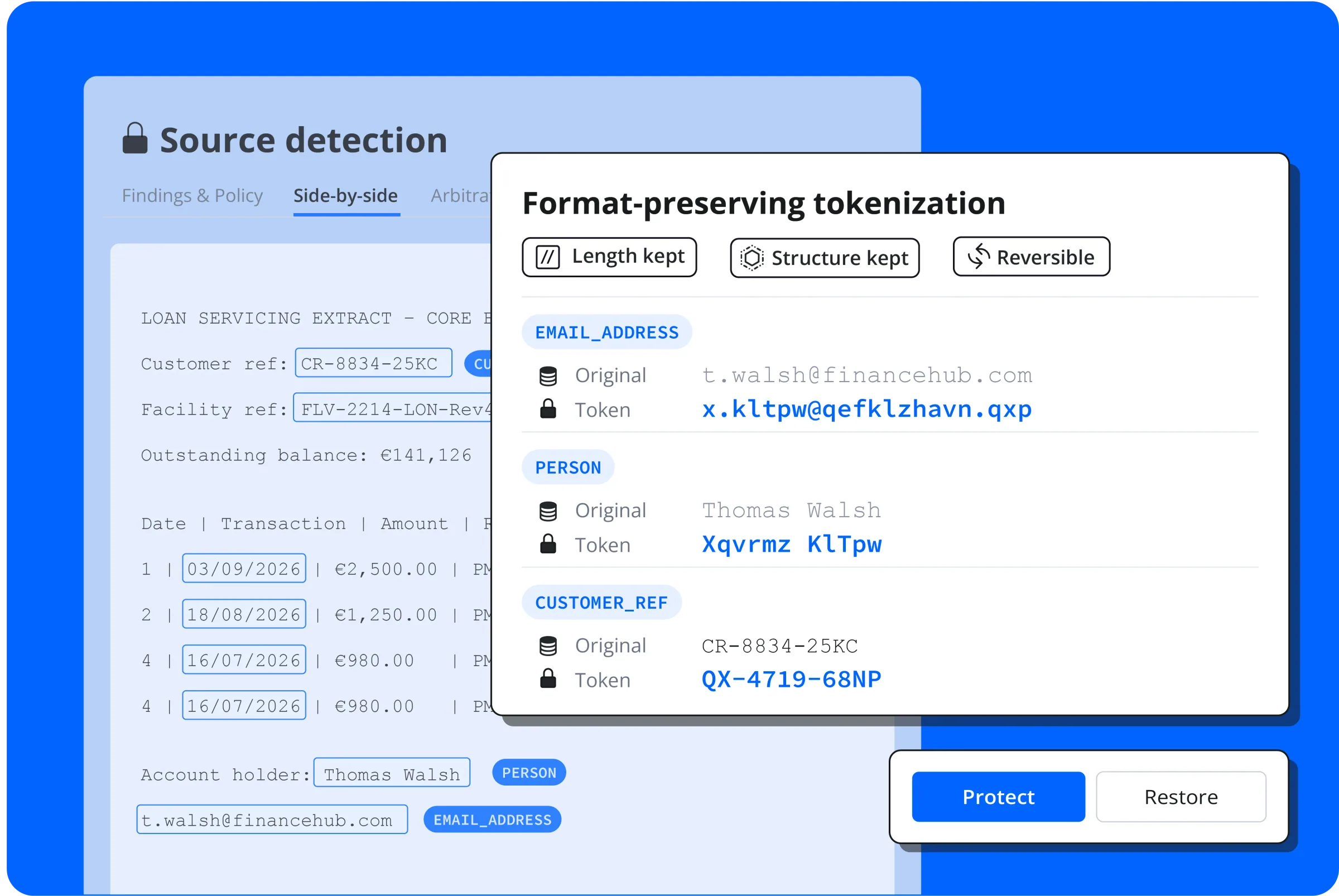The height and width of the screenshot is (896, 1339).
Task: Click database icon for EMAIL_ADDRESS Original
Action: point(548,376)
